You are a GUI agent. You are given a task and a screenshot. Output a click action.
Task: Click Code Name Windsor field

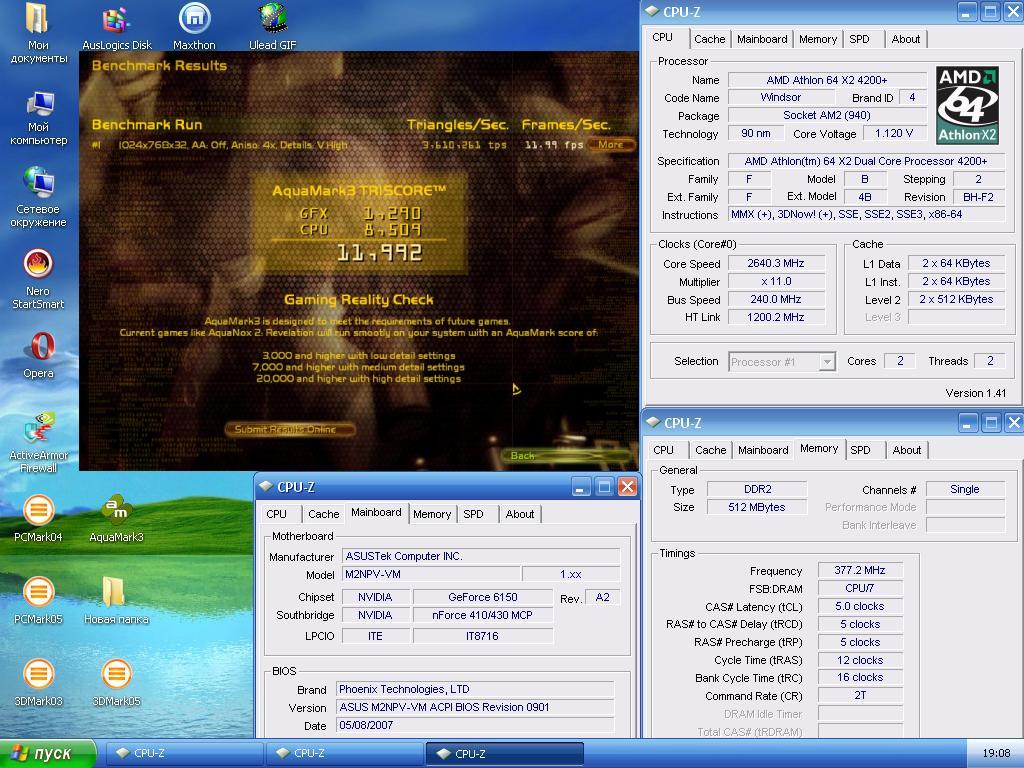coord(780,97)
